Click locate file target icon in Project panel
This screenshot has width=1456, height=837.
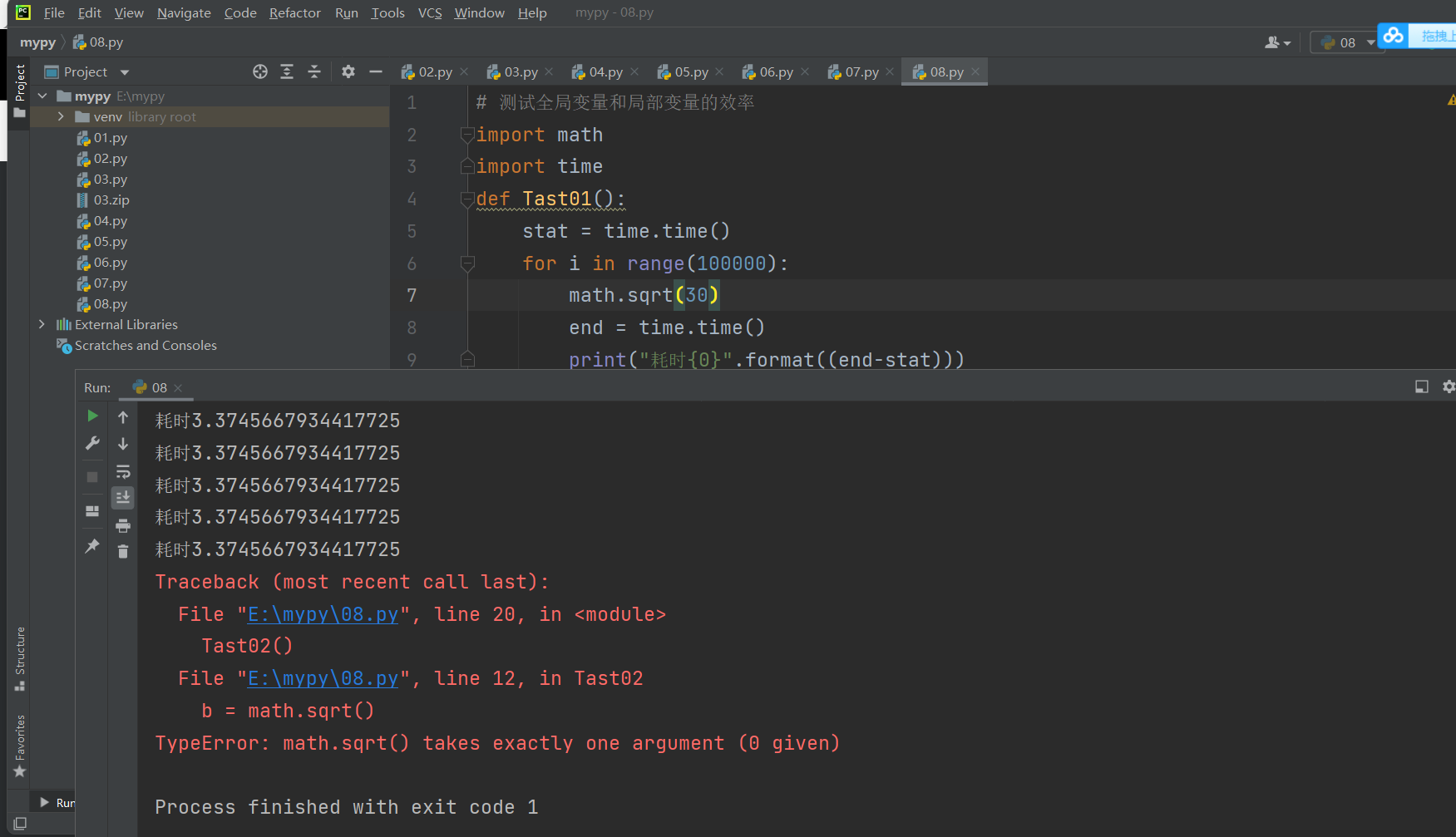click(260, 71)
